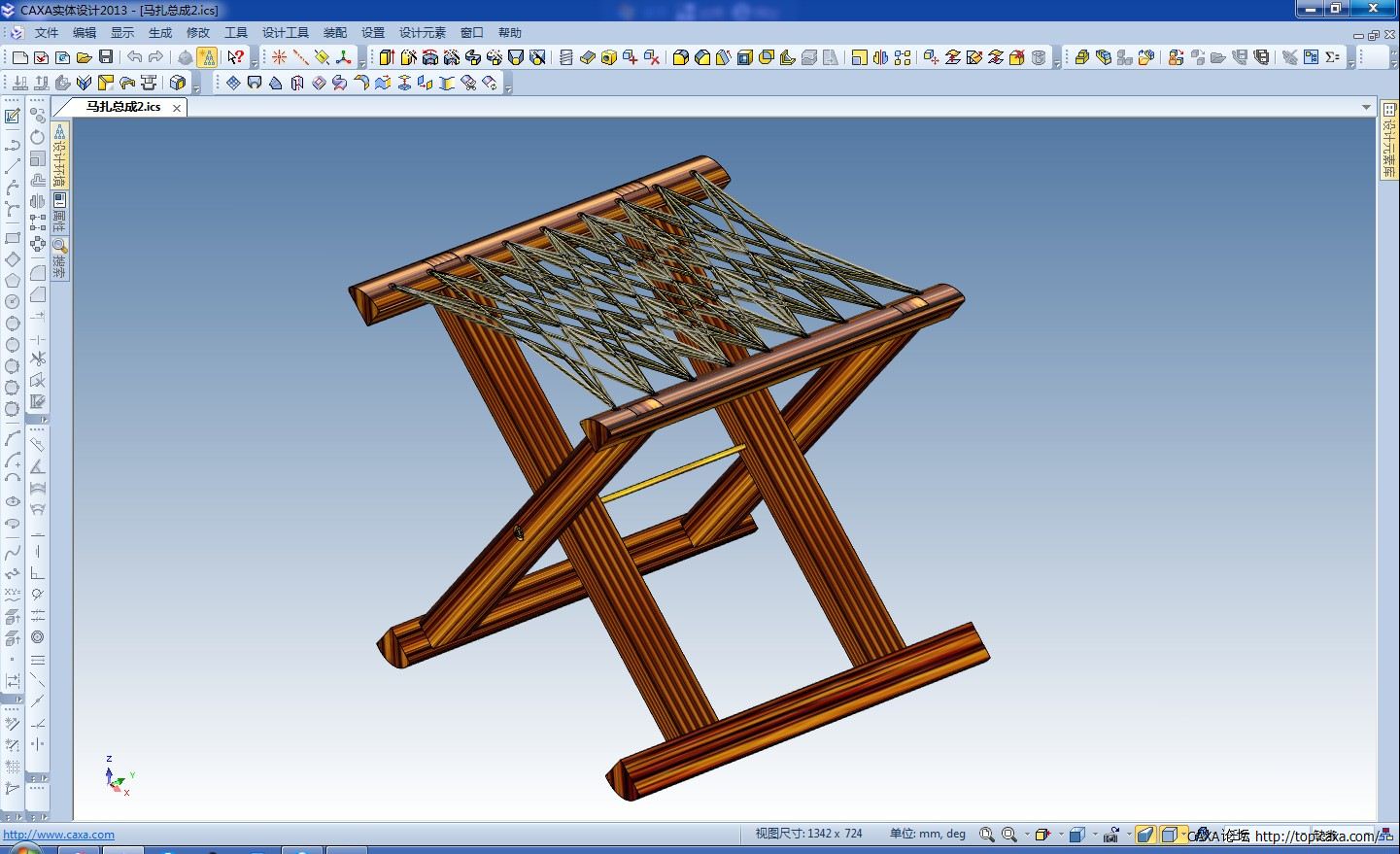This screenshot has height=854, width=1400.
Task: Click the yellow rod between the stool legs
Action: pos(672,473)
